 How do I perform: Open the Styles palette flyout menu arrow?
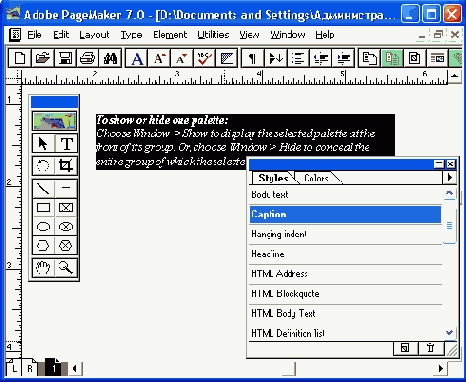pyautogui.click(x=450, y=177)
